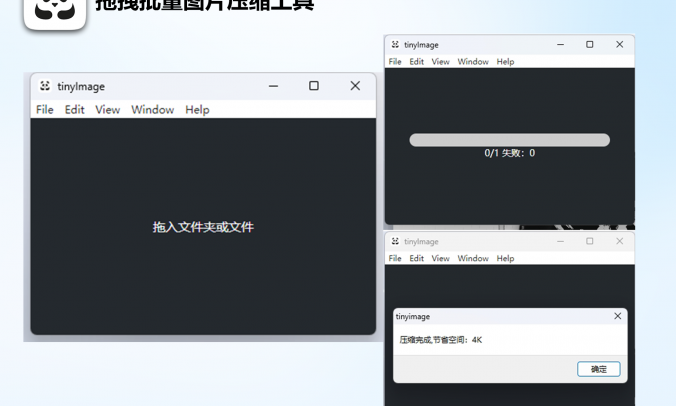Click the 0/1 失败: 0 status text

pos(510,153)
